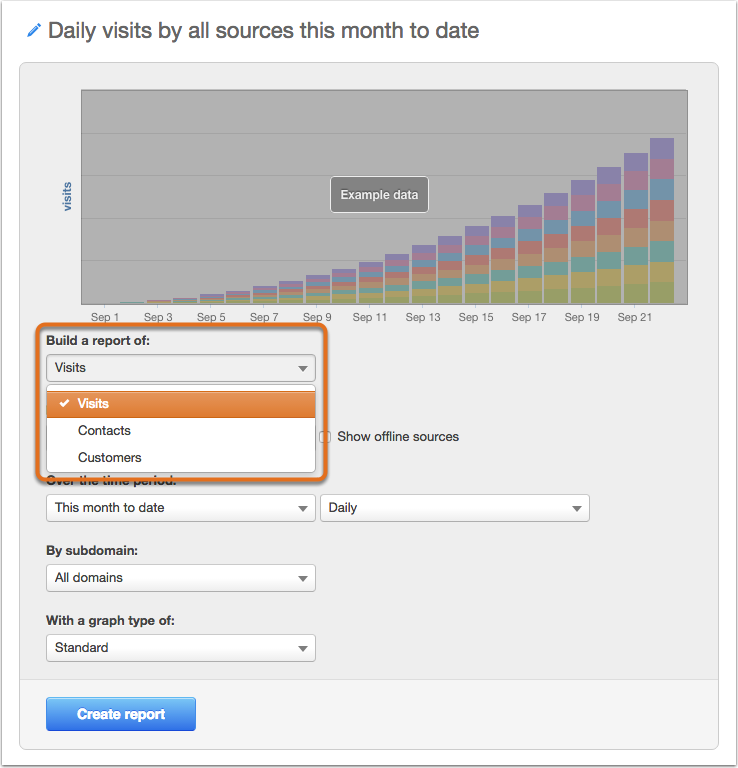
Task: Click the report title text to edit
Action: 263,30
